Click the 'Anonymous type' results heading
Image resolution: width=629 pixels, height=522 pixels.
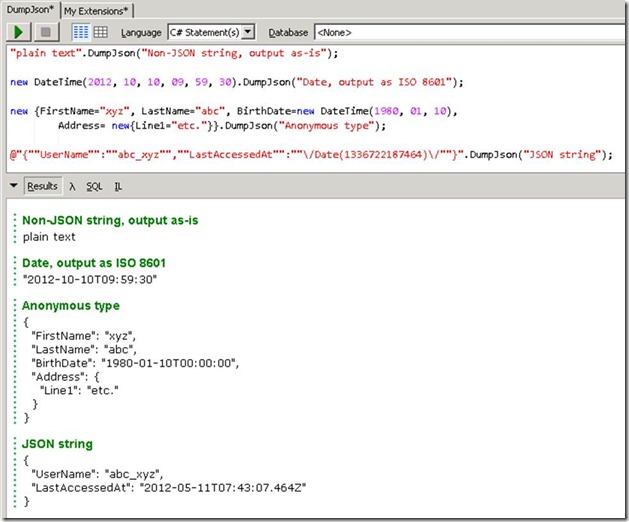pyautogui.click(x=71, y=306)
